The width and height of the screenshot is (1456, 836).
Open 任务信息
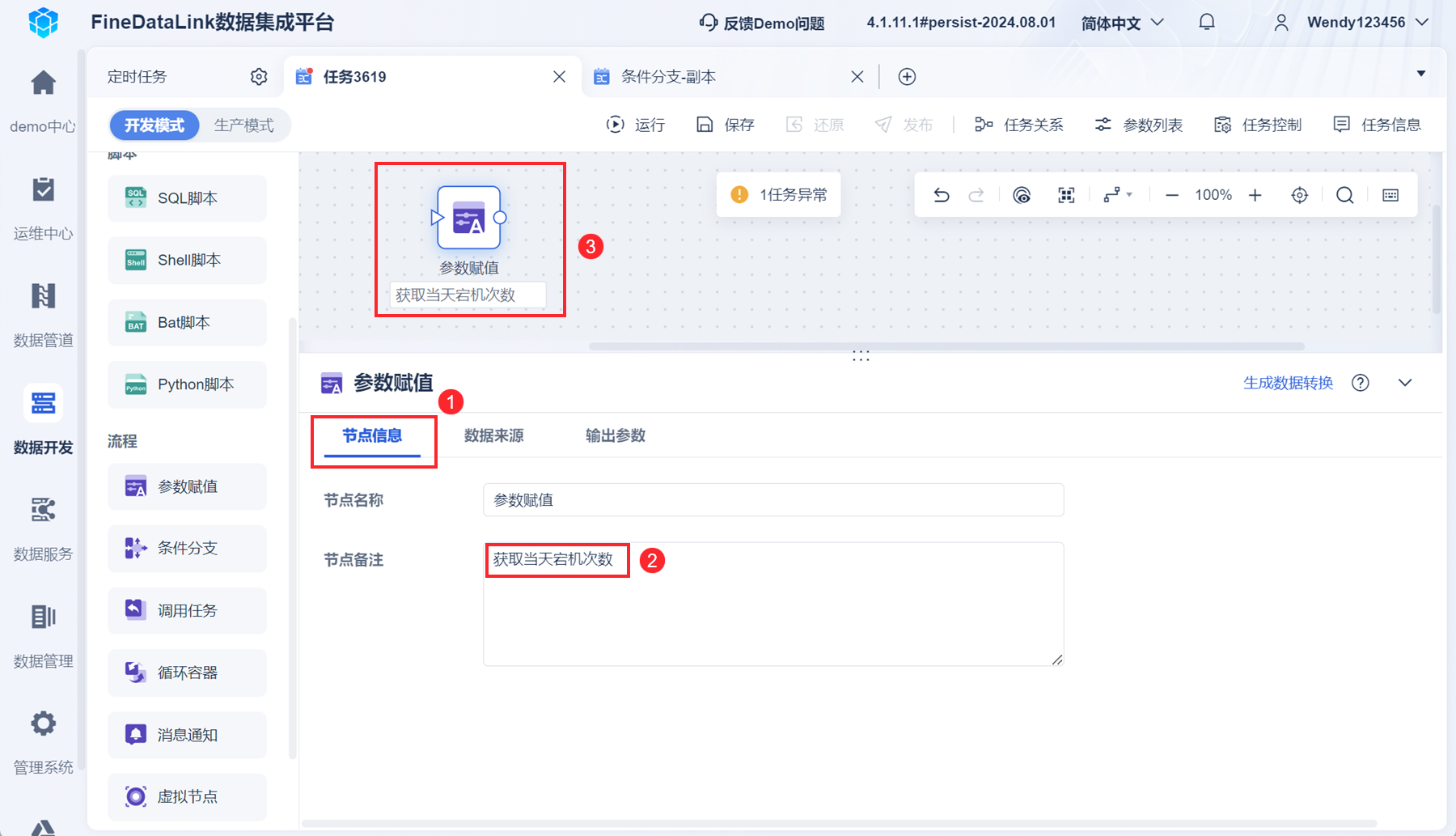tap(1378, 125)
